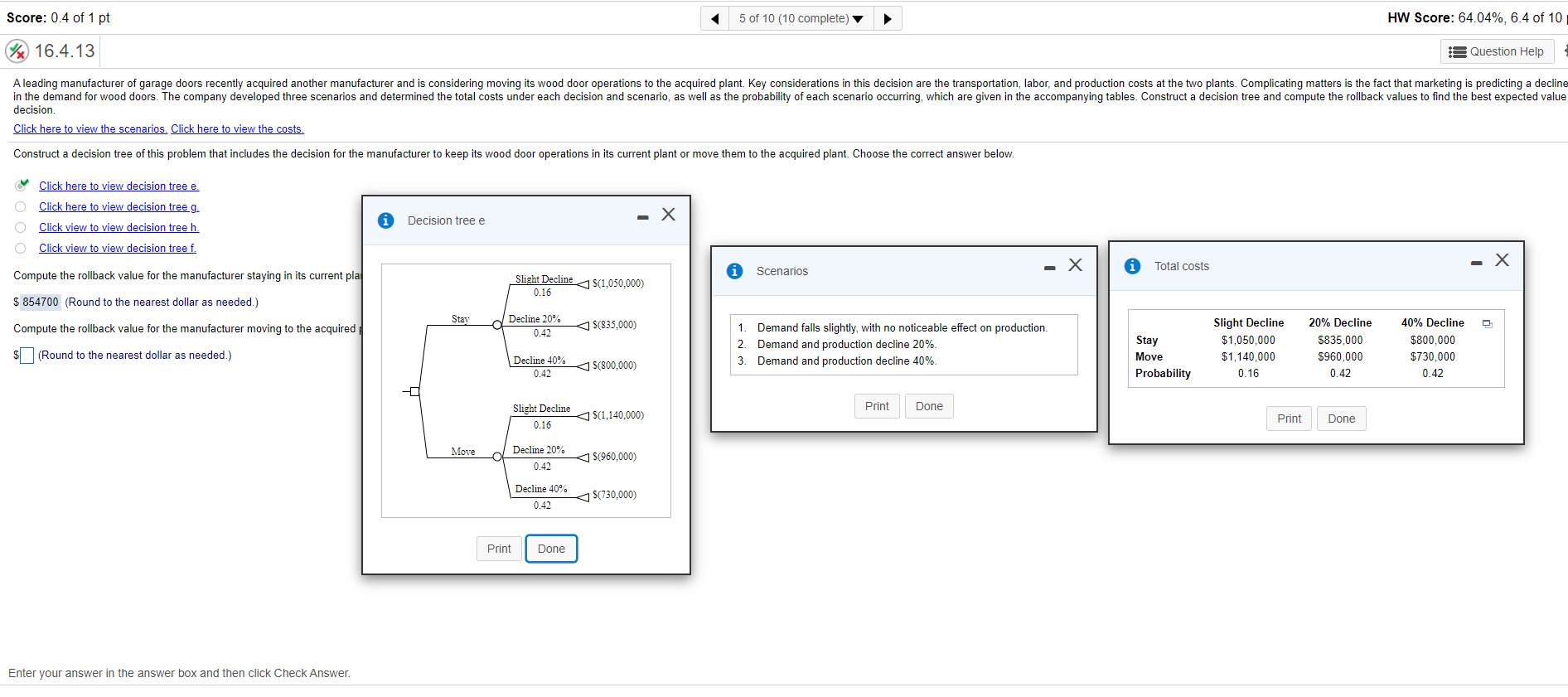Viewport: 1568px width, 697px height.
Task: Close the Decision tree e dialog
Action: pos(669,215)
